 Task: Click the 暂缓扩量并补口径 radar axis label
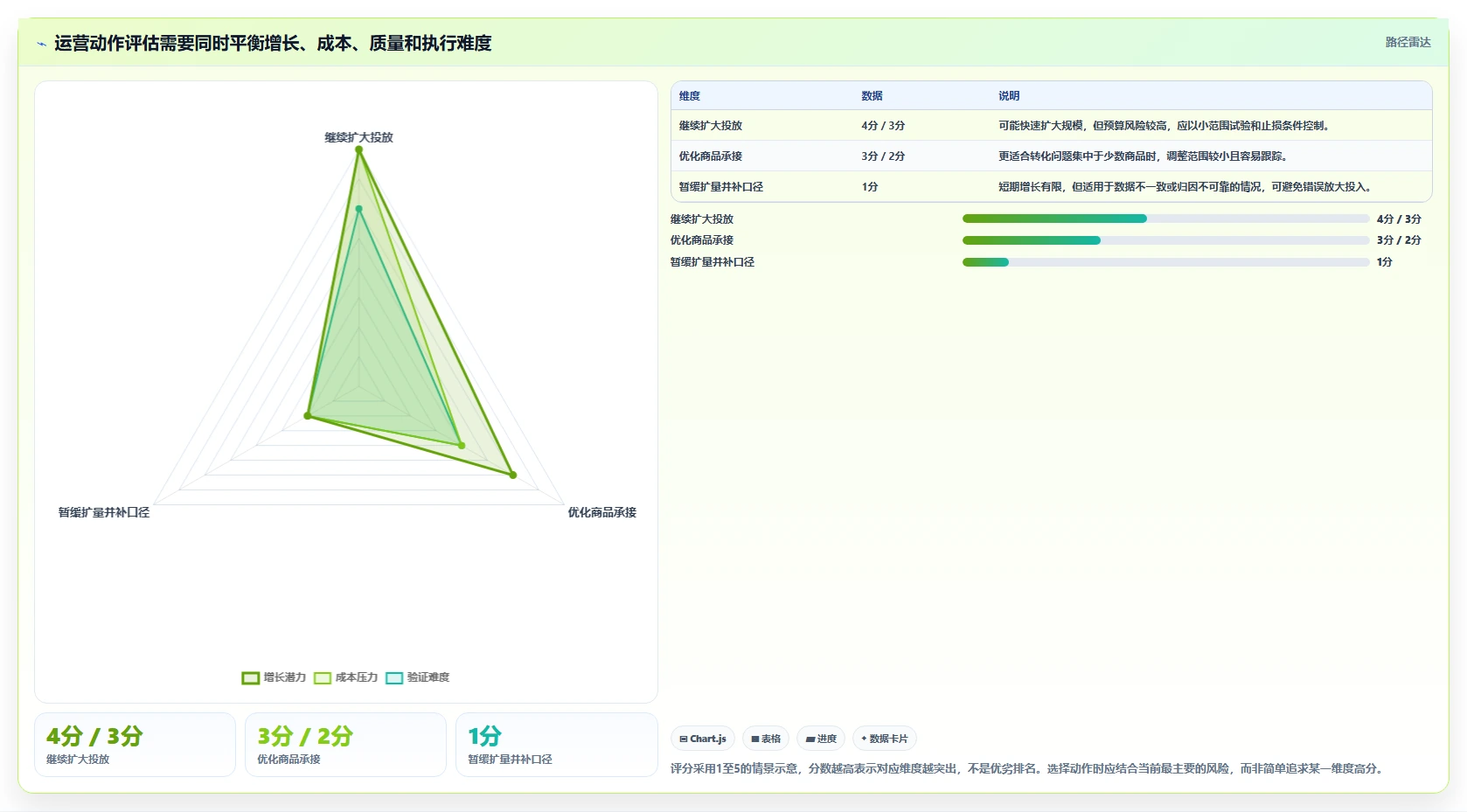tap(104, 512)
